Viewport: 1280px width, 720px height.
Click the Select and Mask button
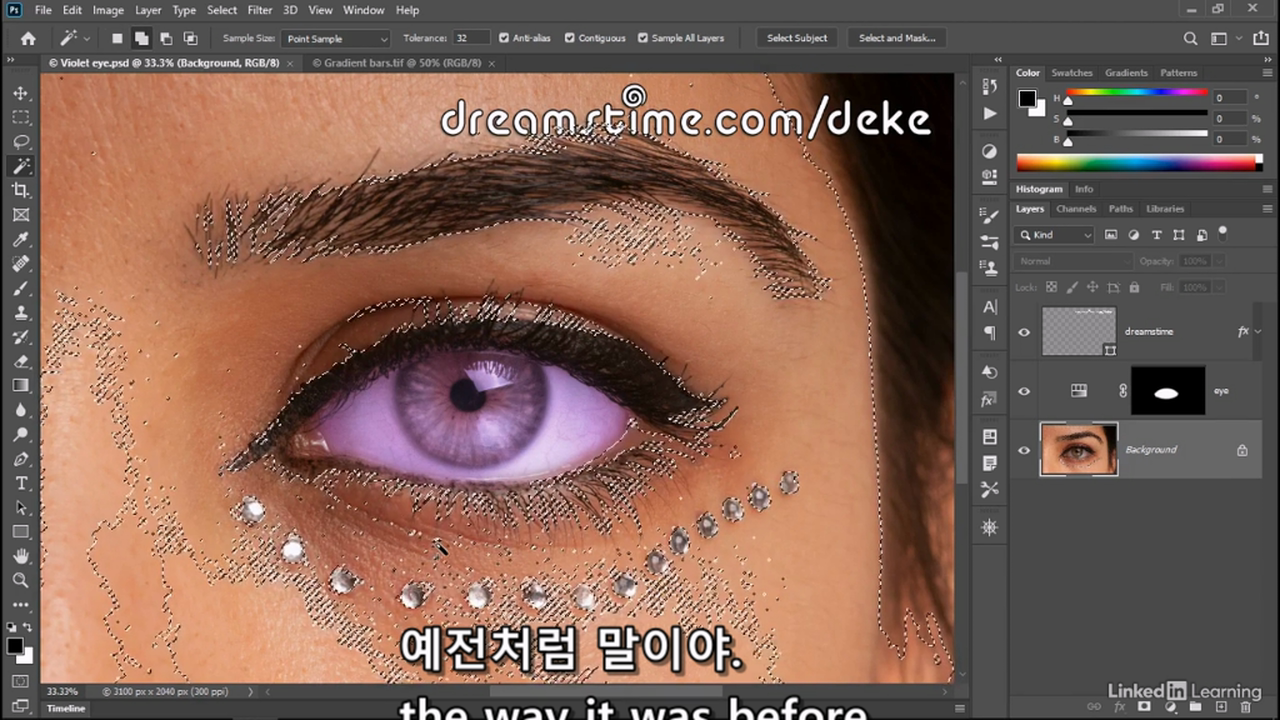pyautogui.click(x=897, y=38)
